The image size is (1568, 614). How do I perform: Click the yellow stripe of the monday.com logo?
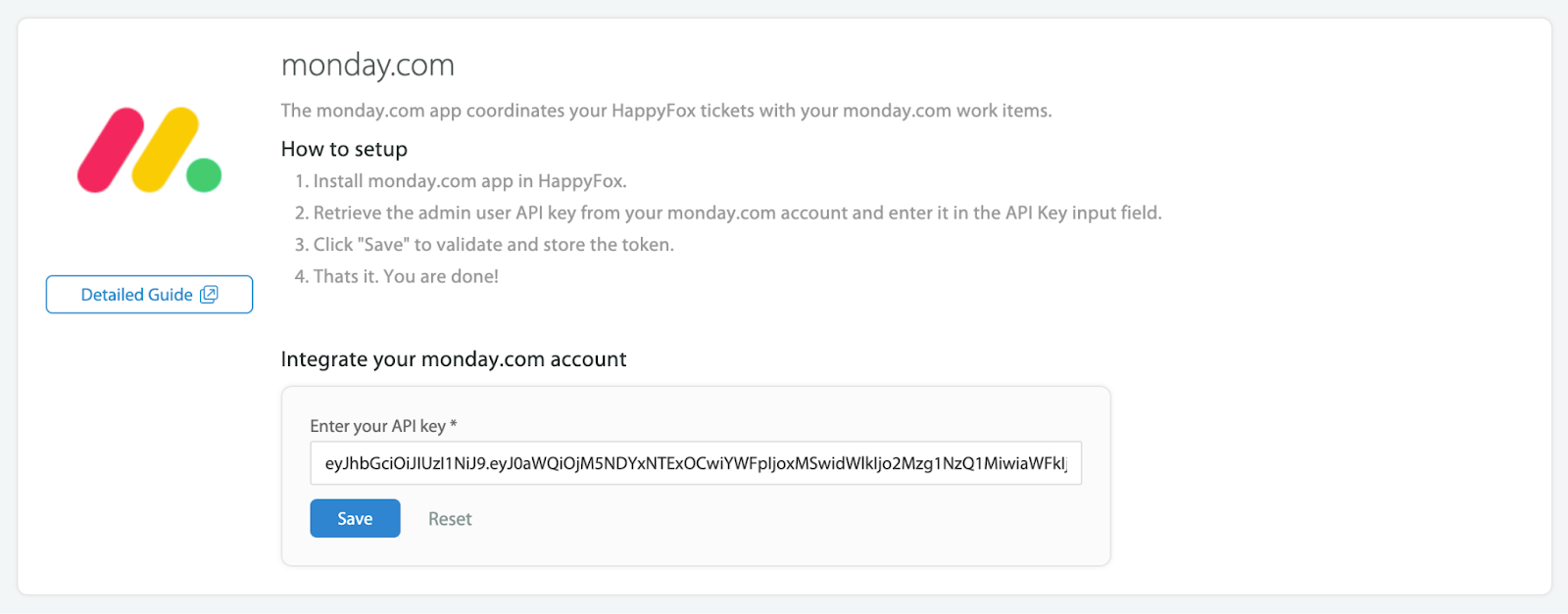[x=166, y=150]
